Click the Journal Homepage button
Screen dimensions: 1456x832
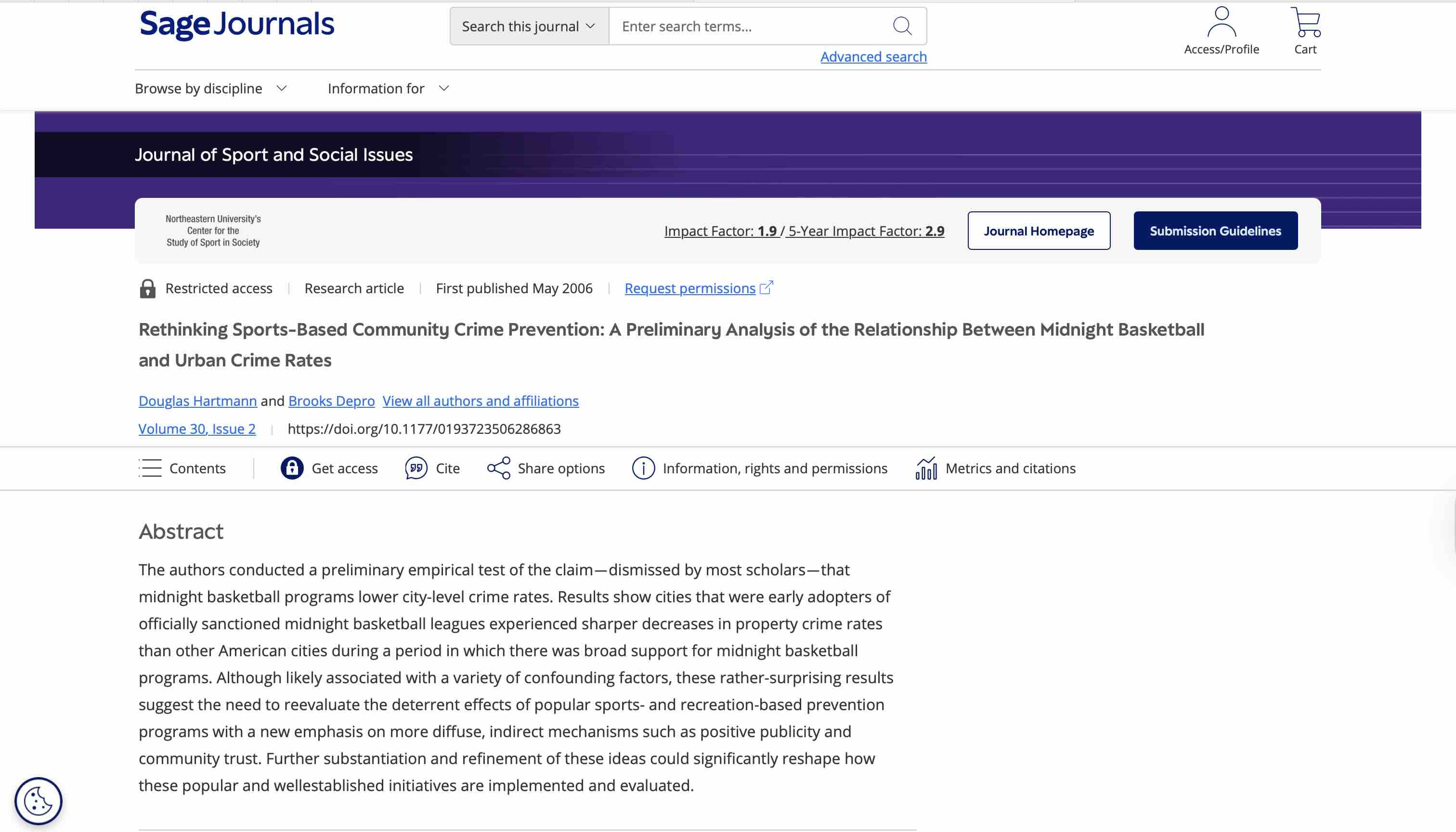point(1038,231)
